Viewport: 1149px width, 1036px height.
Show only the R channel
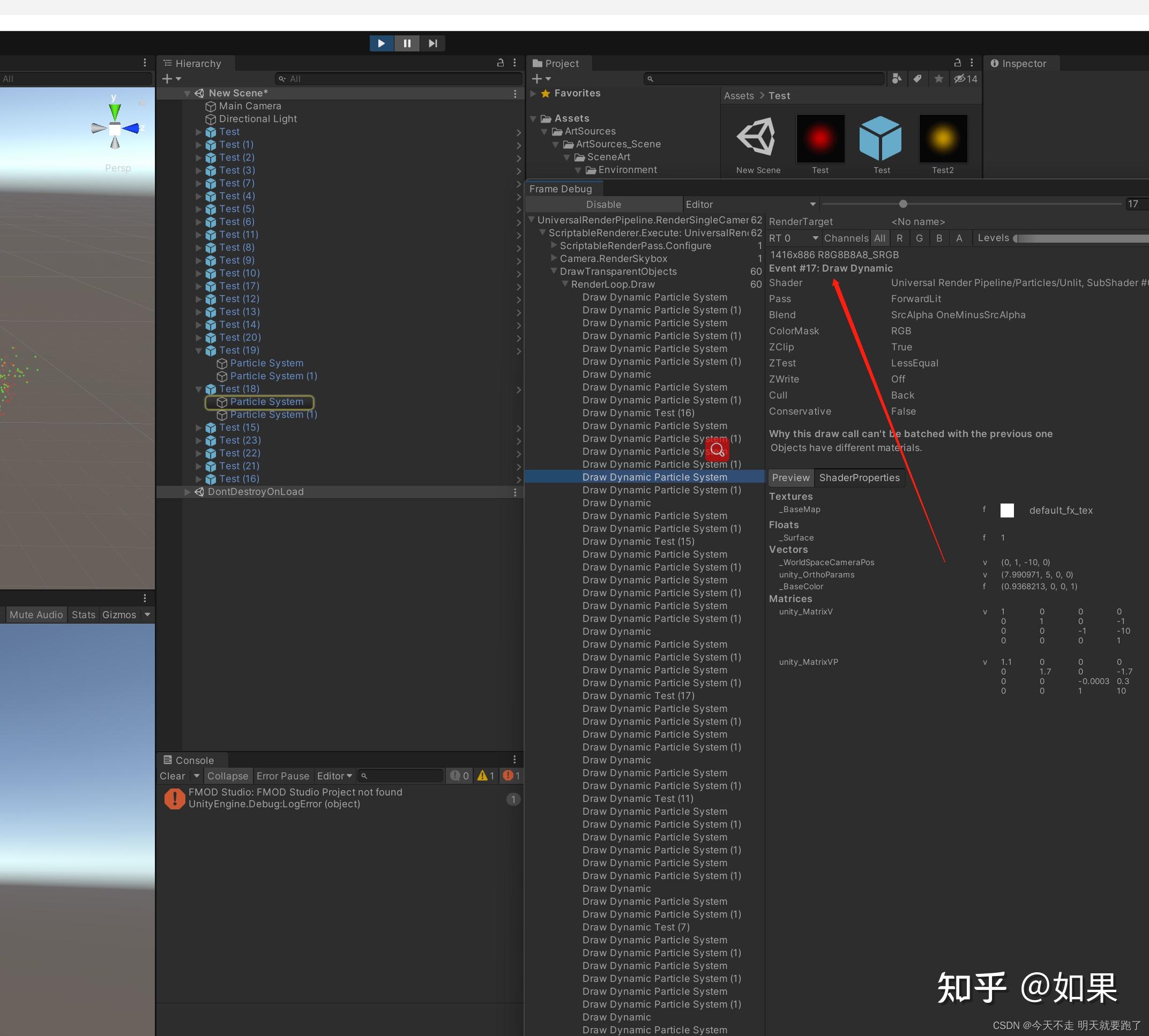(x=900, y=238)
